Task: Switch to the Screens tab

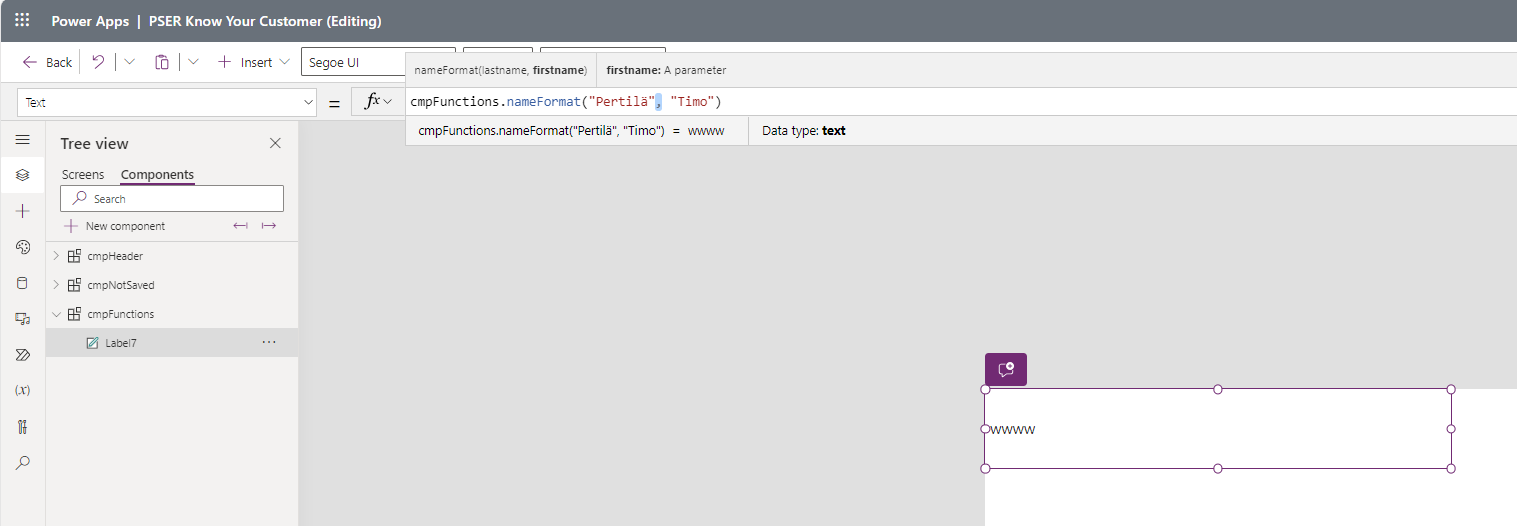Action: pyautogui.click(x=83, y=174)
